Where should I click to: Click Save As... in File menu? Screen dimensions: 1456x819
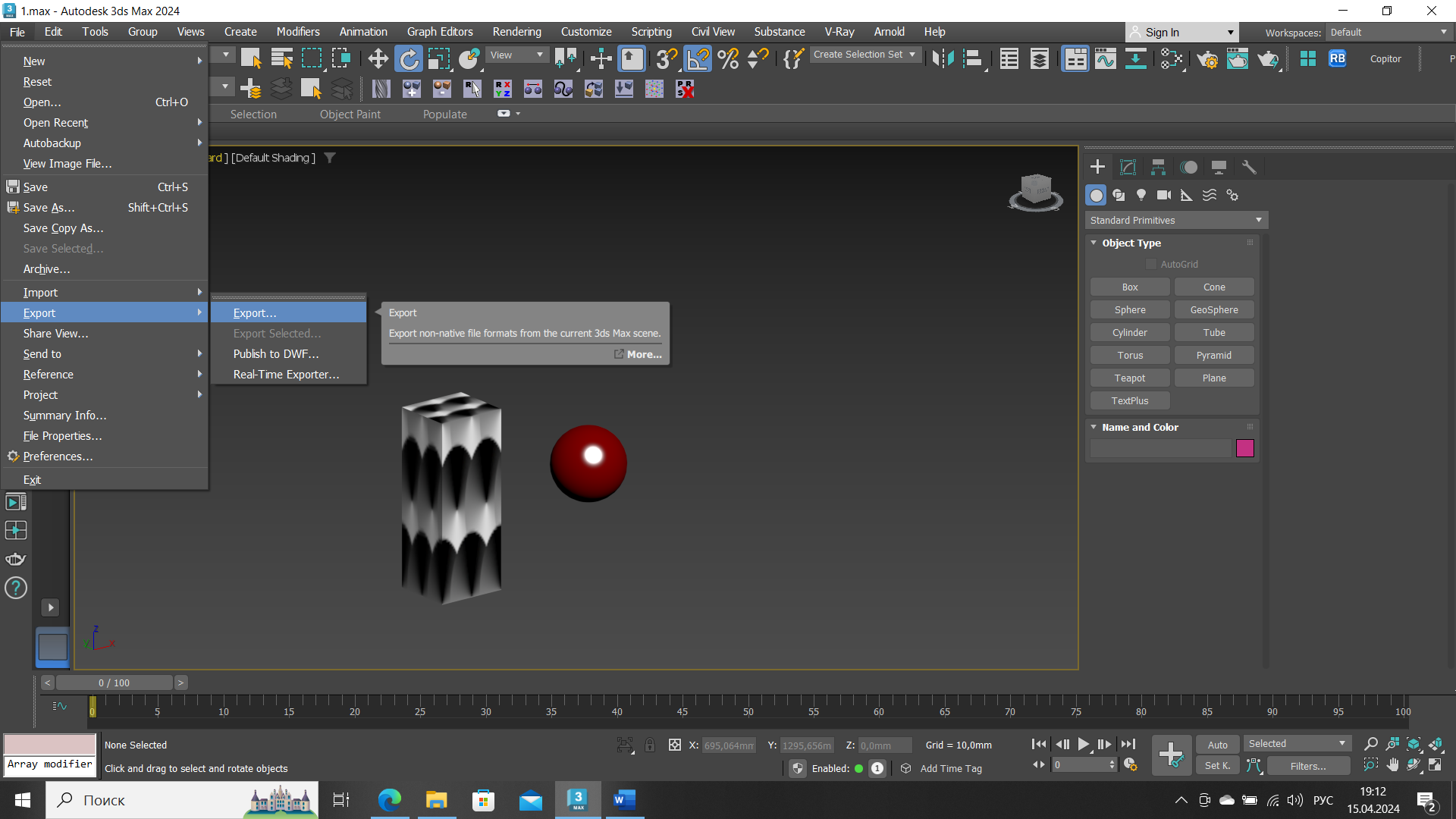(x=105, y=207)
